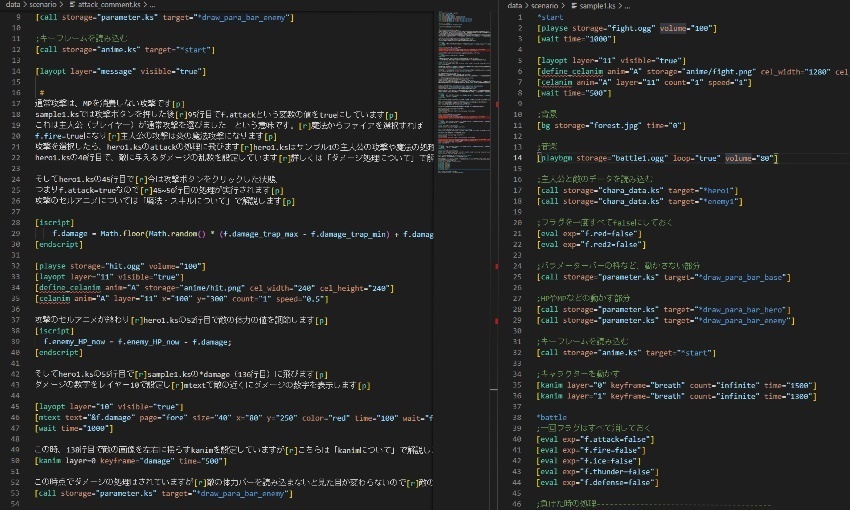Click the '*battle' label line

pos(552,417)
